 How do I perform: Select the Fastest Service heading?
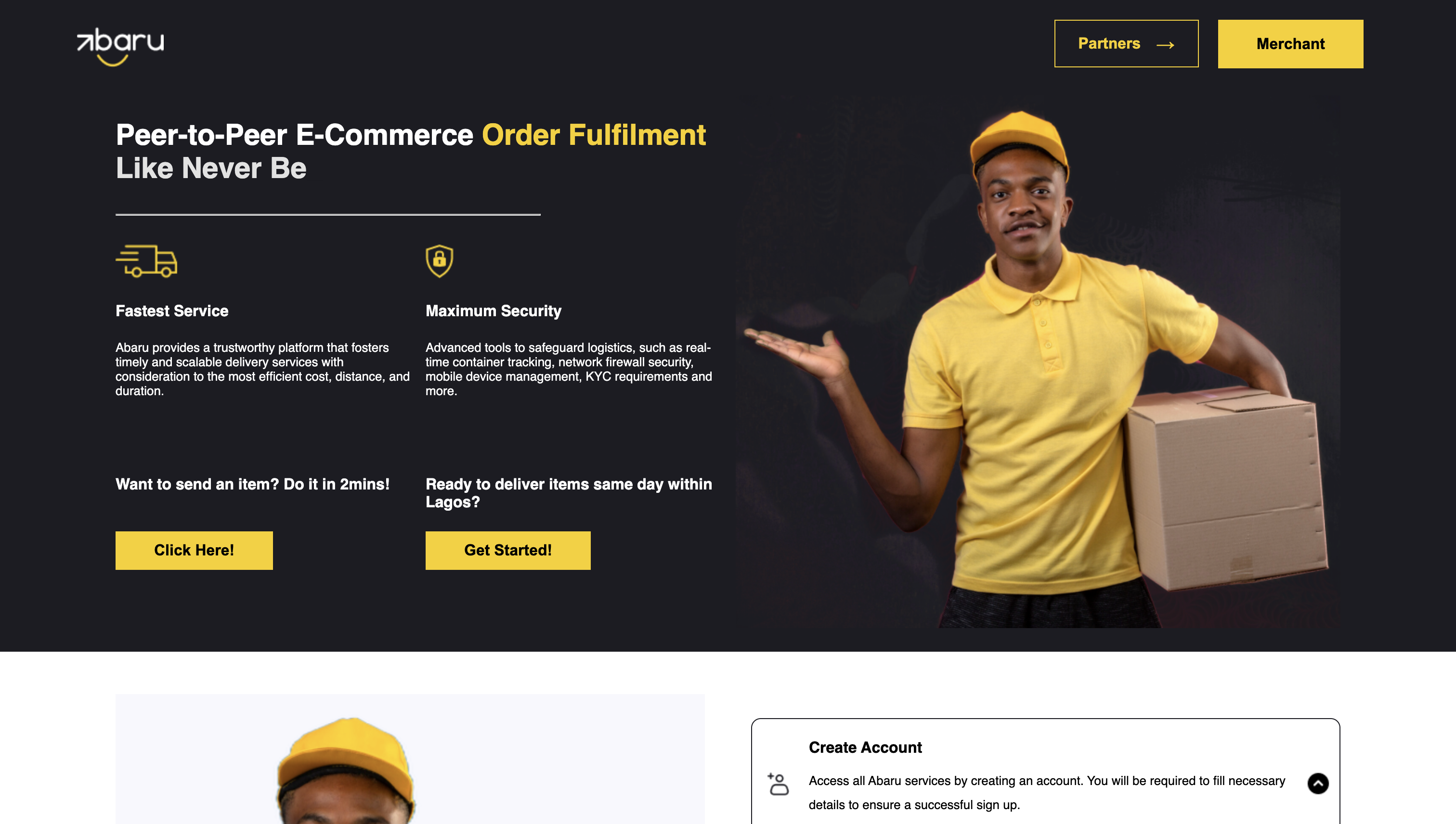(172, 311)
